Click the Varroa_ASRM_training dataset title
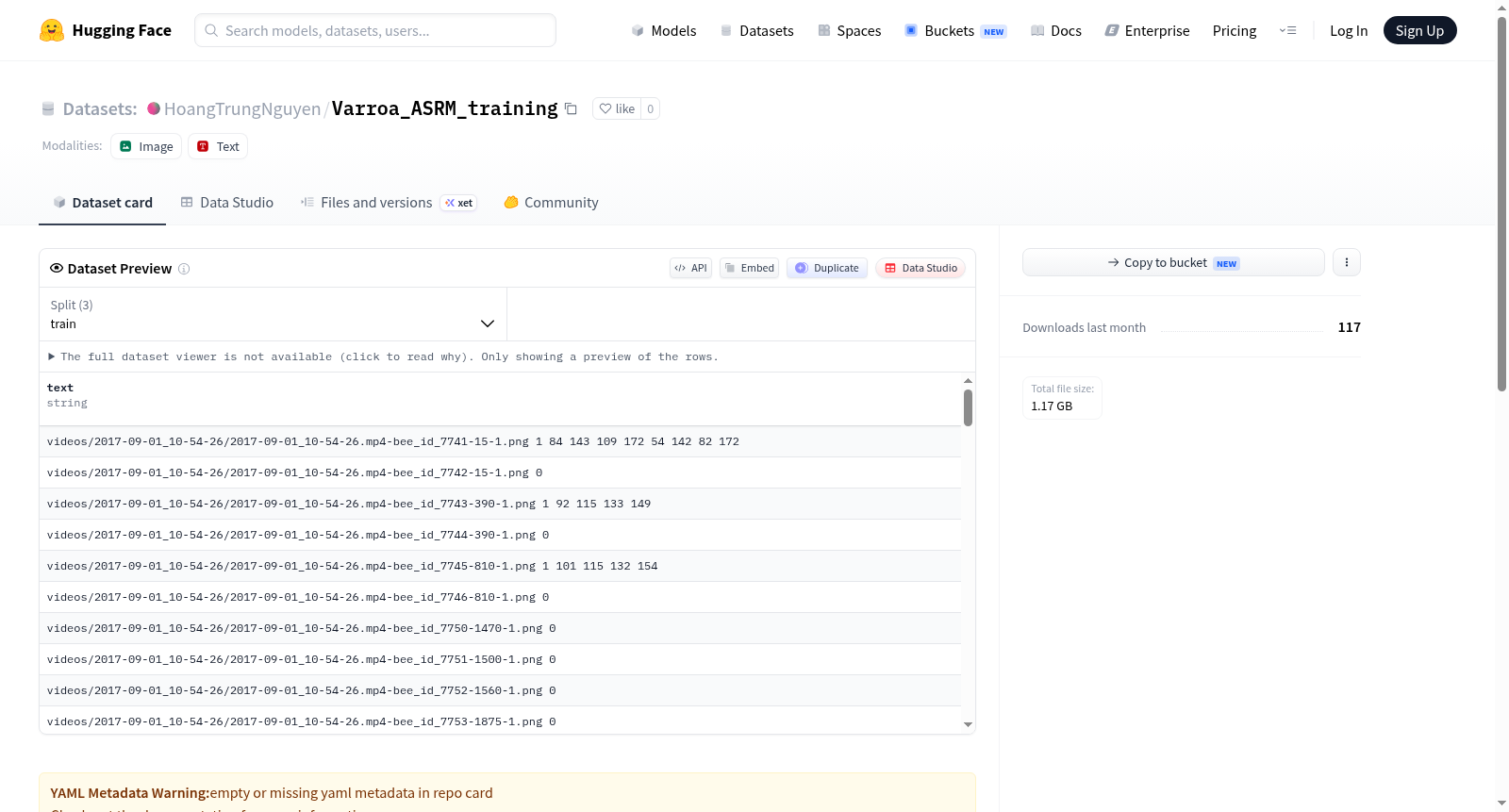 (x=445, y=108)
